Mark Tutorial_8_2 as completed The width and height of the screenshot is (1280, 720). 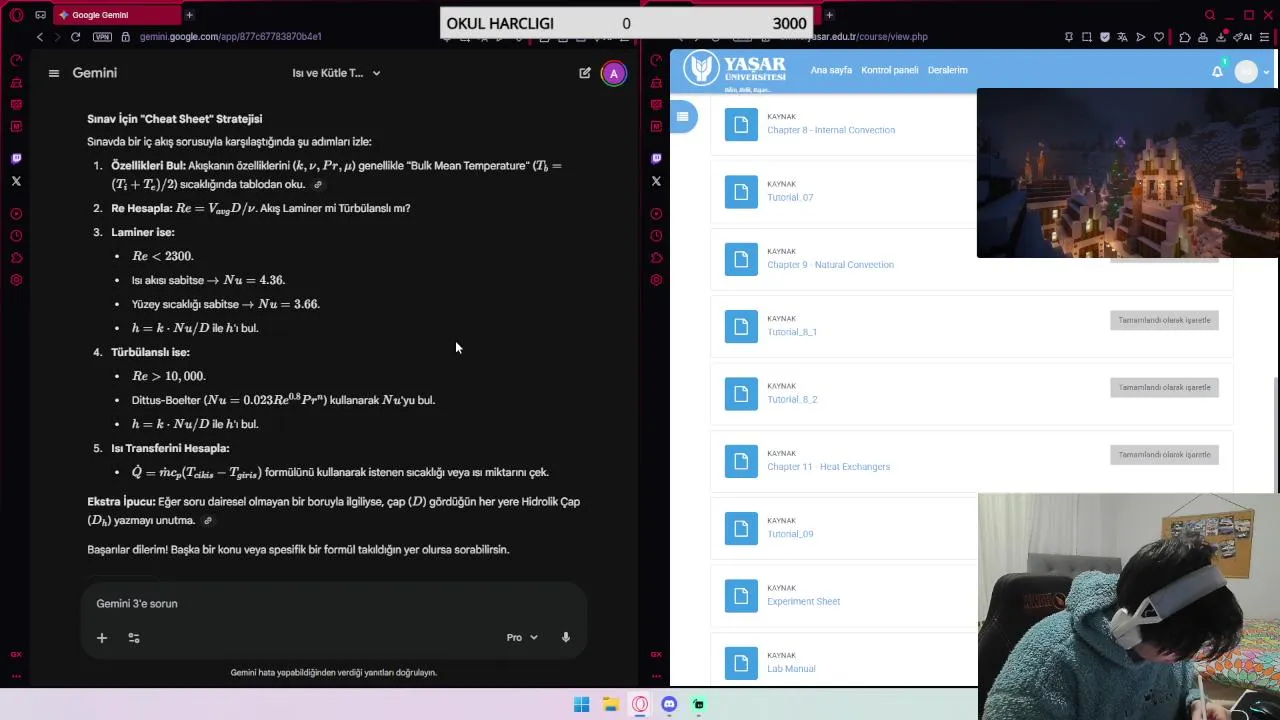[x=1164, y=387]
